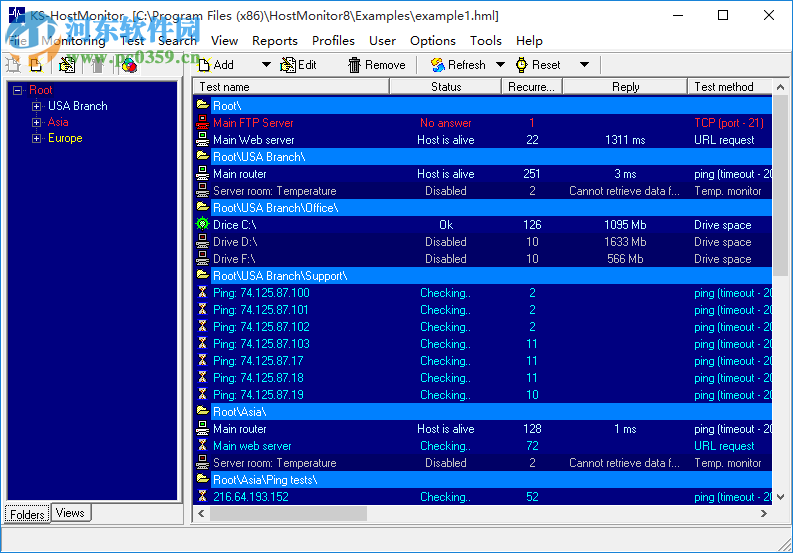
Task: Open the Reports menu
Action: click(274, 41)
